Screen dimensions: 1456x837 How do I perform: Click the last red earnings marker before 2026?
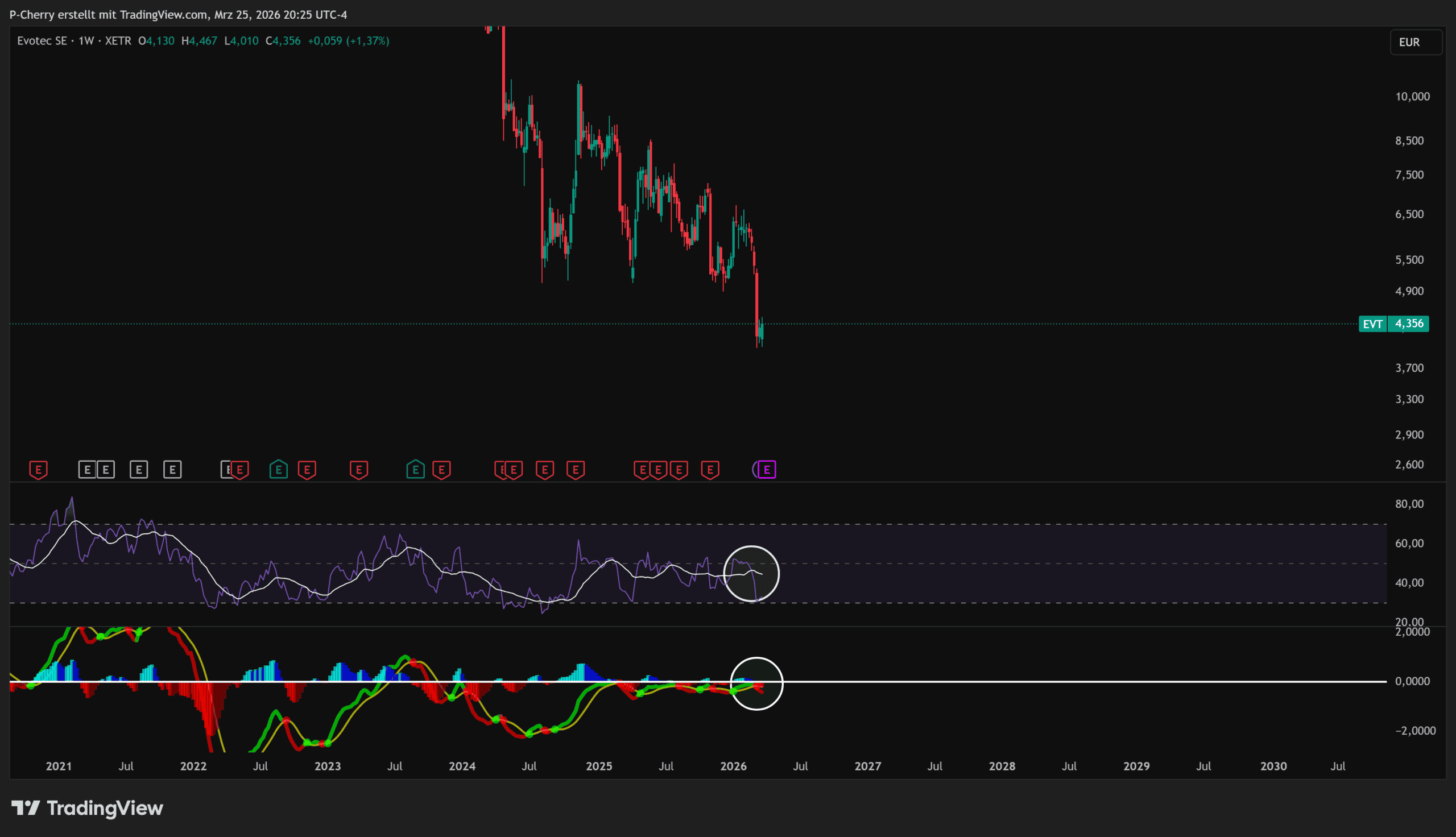(710, 470)
